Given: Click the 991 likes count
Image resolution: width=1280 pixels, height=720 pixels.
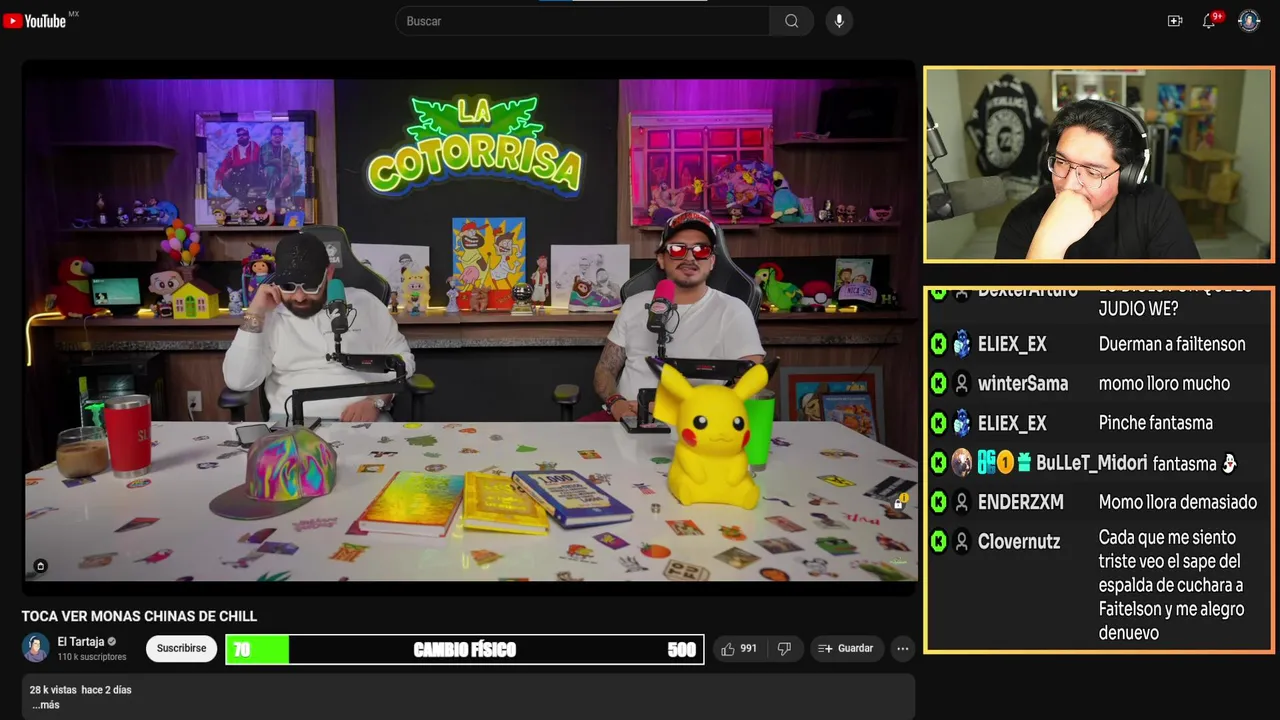Looking at the screenshot, I should (748, 649).
